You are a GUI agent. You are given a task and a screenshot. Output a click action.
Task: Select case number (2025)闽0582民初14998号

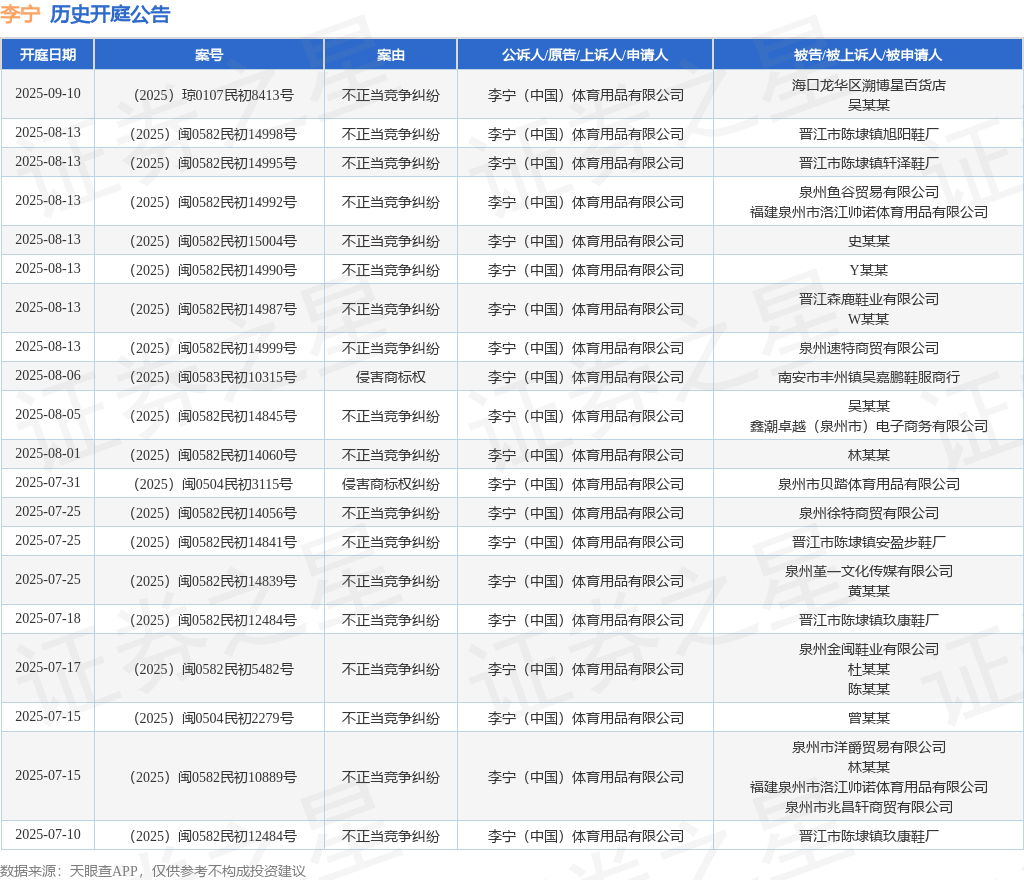pos(213,134)
